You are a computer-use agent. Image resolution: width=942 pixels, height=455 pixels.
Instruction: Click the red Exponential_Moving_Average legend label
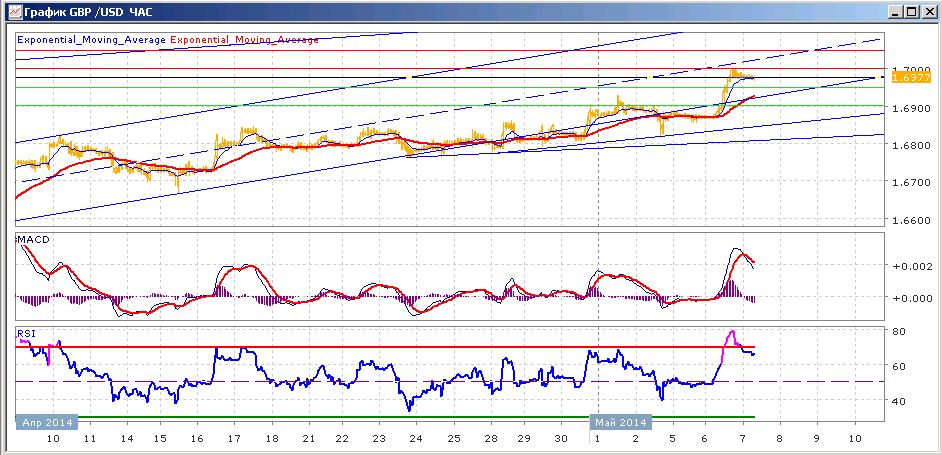(x=245, y=40)
